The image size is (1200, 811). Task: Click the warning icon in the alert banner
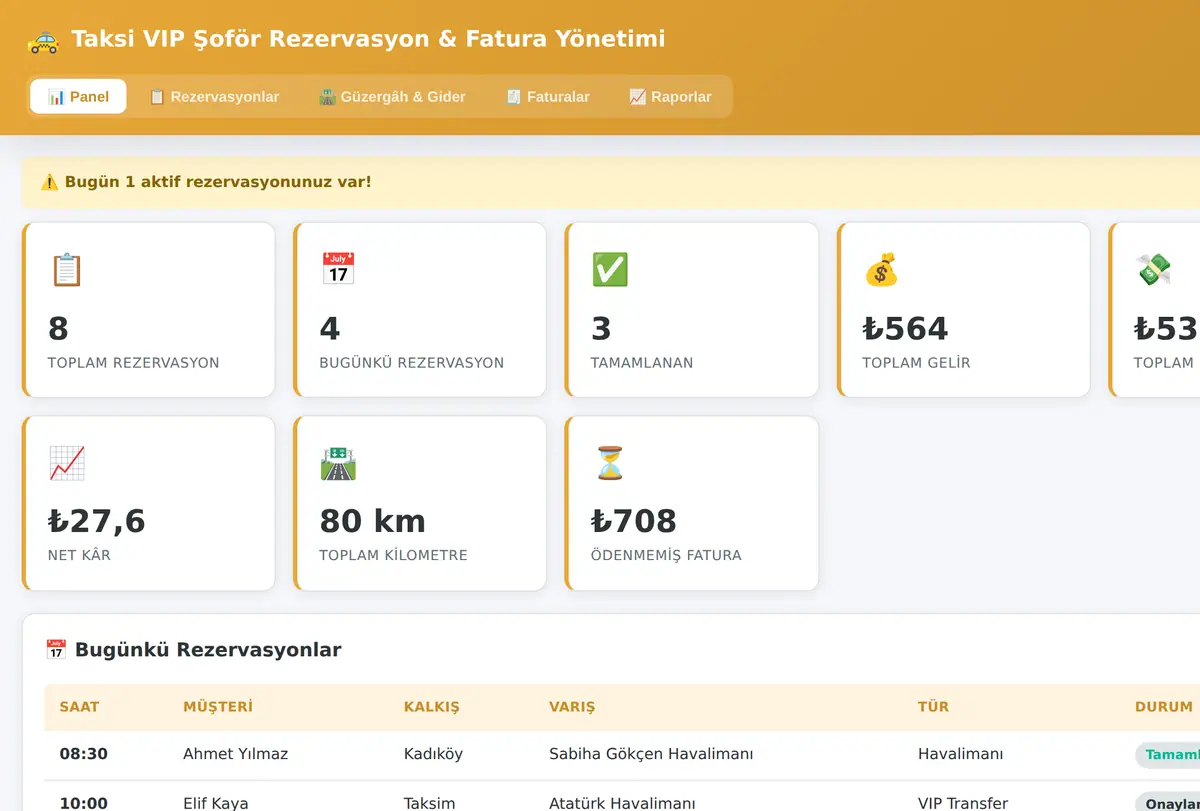click(x=49, y=182)
